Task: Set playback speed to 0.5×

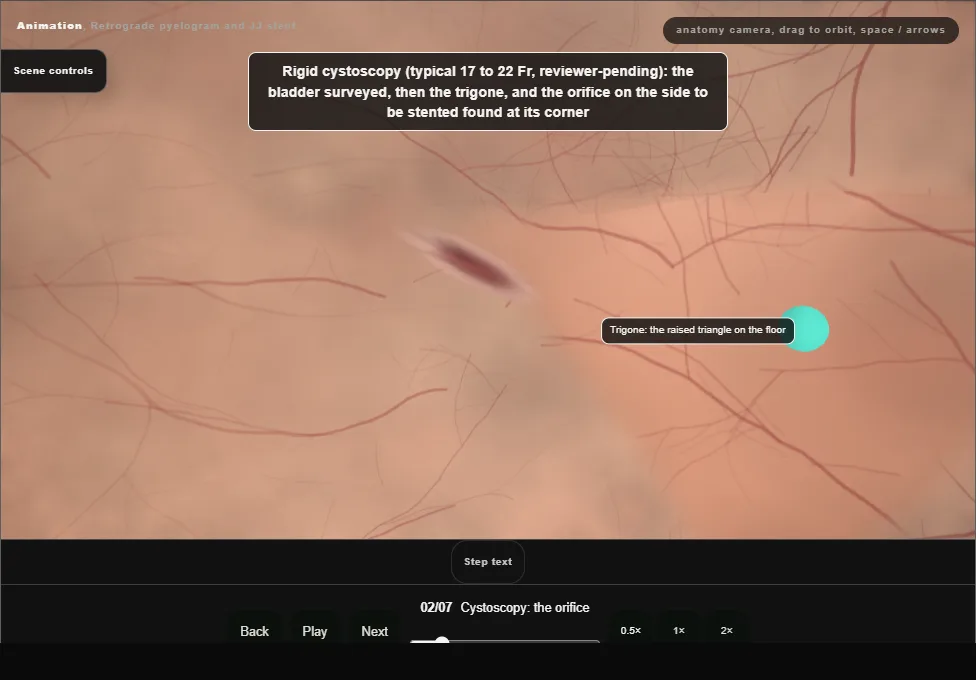Action: click(x=631, y=631)
